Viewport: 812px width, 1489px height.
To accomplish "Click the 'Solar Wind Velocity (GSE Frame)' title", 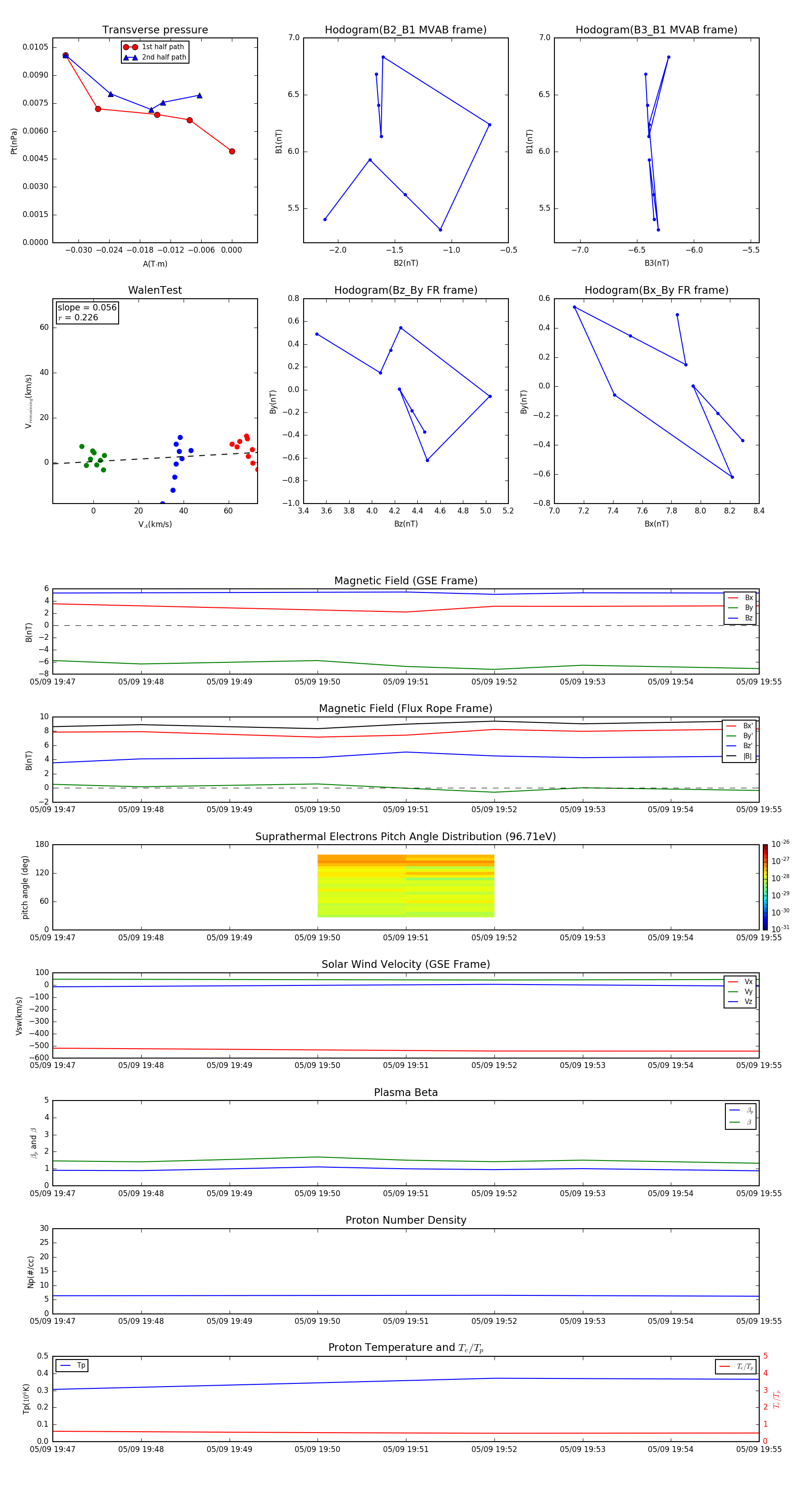I will click(x=406, y=965).
